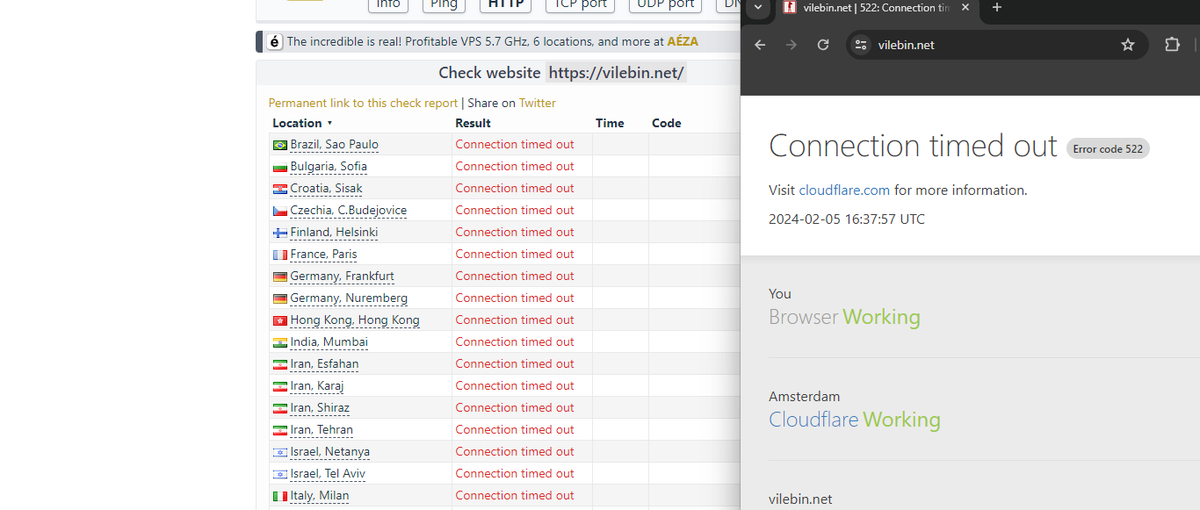Open the tab search dropdown arrow
This screenshot has width=1200, height=510.
[x=757, y=8]
